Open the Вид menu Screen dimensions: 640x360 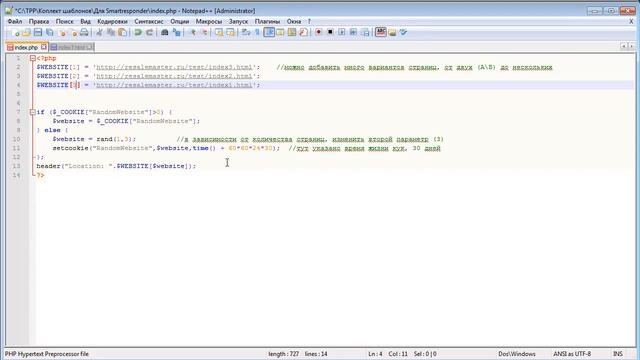85,21
